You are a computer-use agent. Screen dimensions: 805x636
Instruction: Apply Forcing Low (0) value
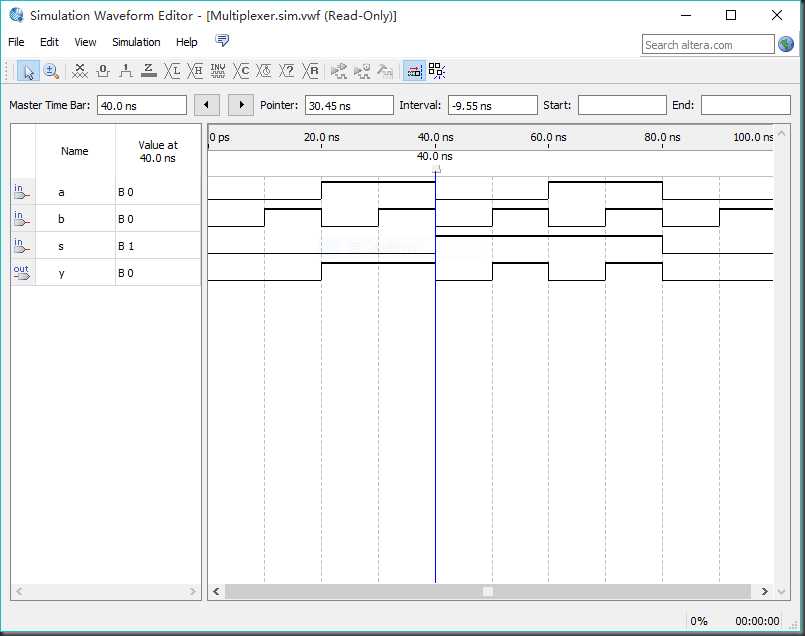coord(103,71)
